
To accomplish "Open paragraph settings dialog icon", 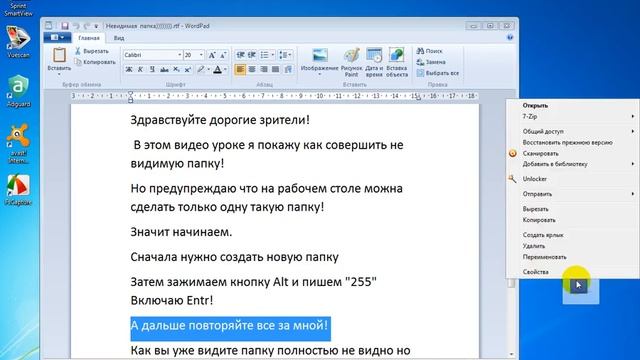I will [x=288, y=69].
